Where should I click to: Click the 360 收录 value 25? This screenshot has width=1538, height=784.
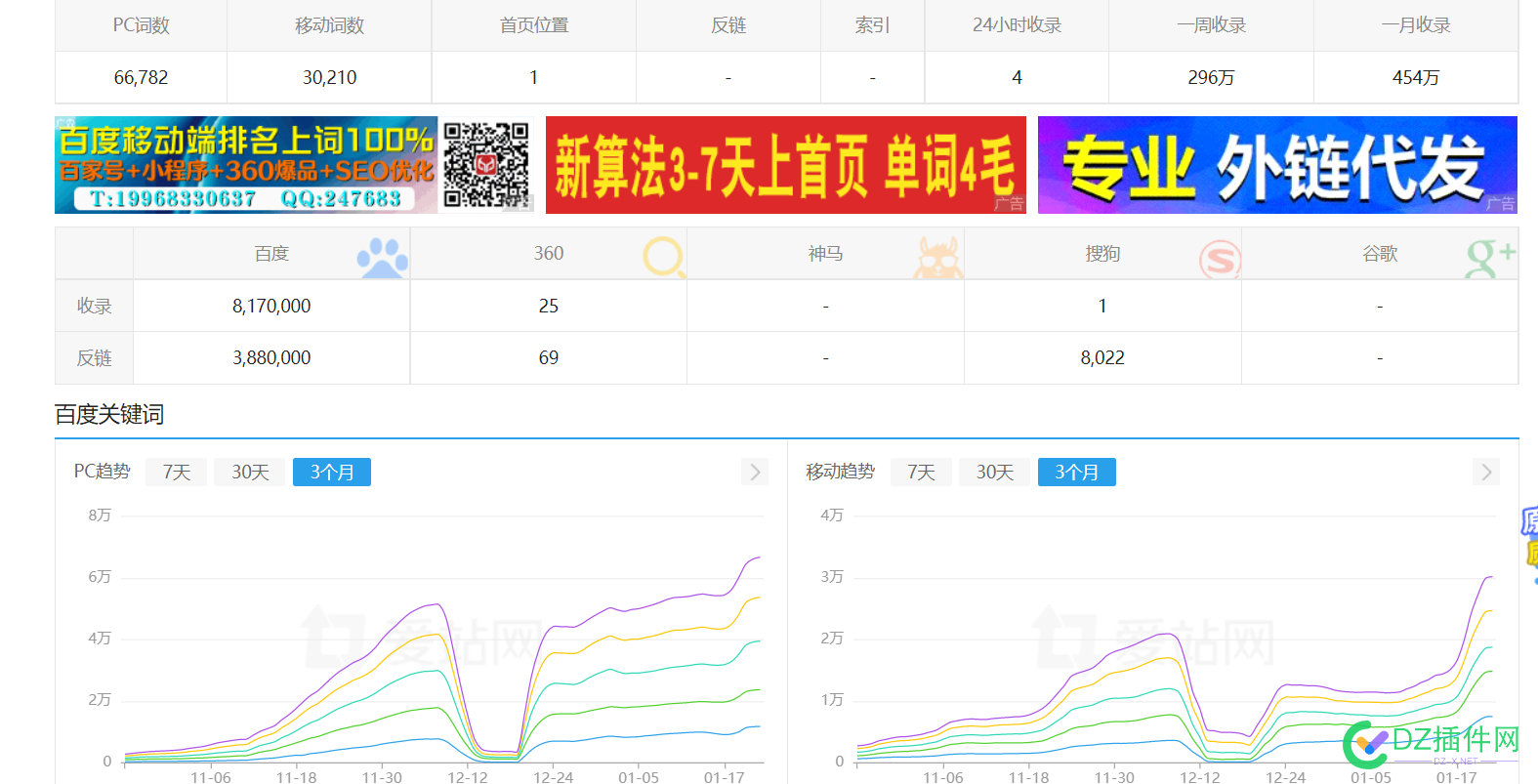[x=549, y=306]
